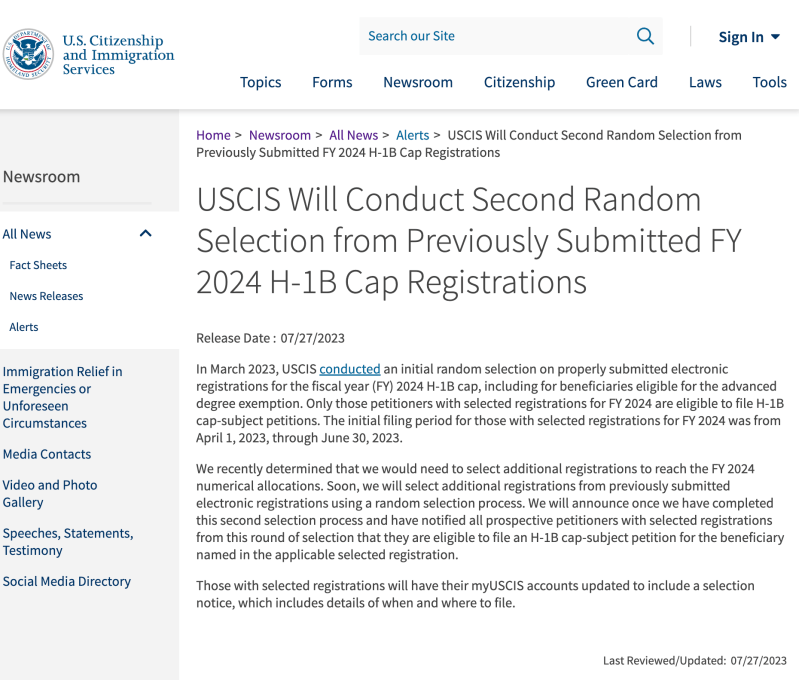
Task: Open the Citizenship navigation item
Action: click(519, 82)
